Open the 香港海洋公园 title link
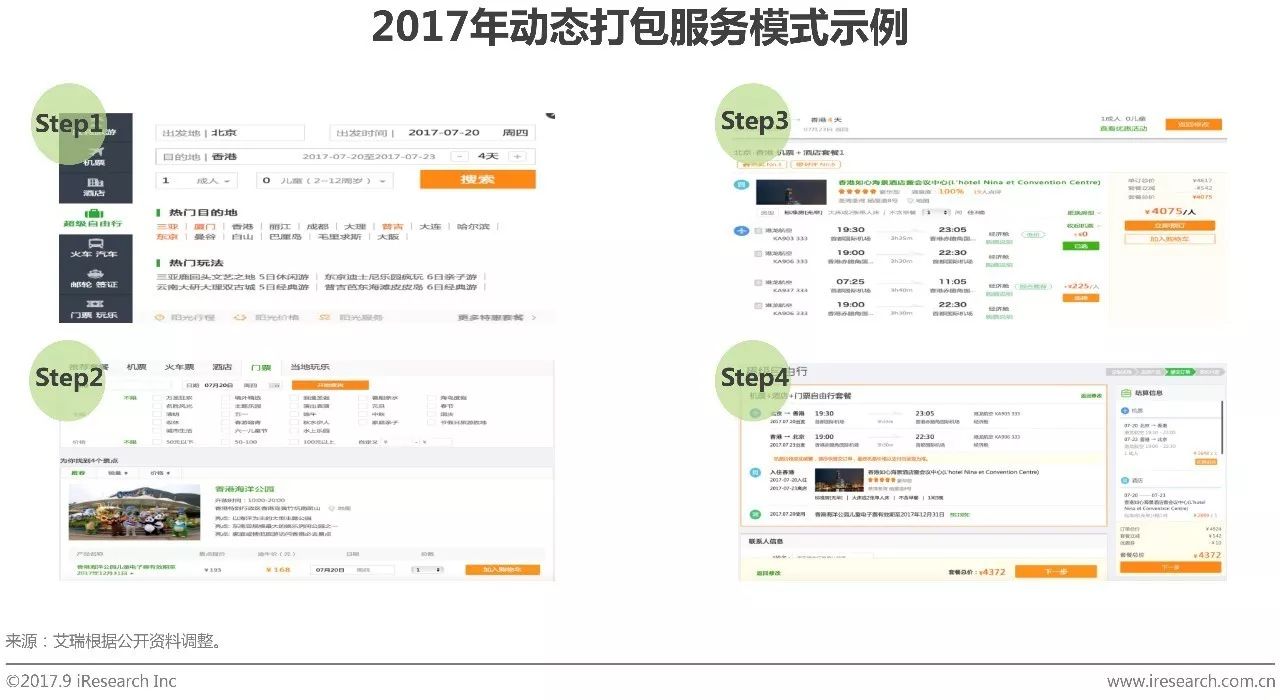This screenshot has height=700, width=1280. click(244, 490)
